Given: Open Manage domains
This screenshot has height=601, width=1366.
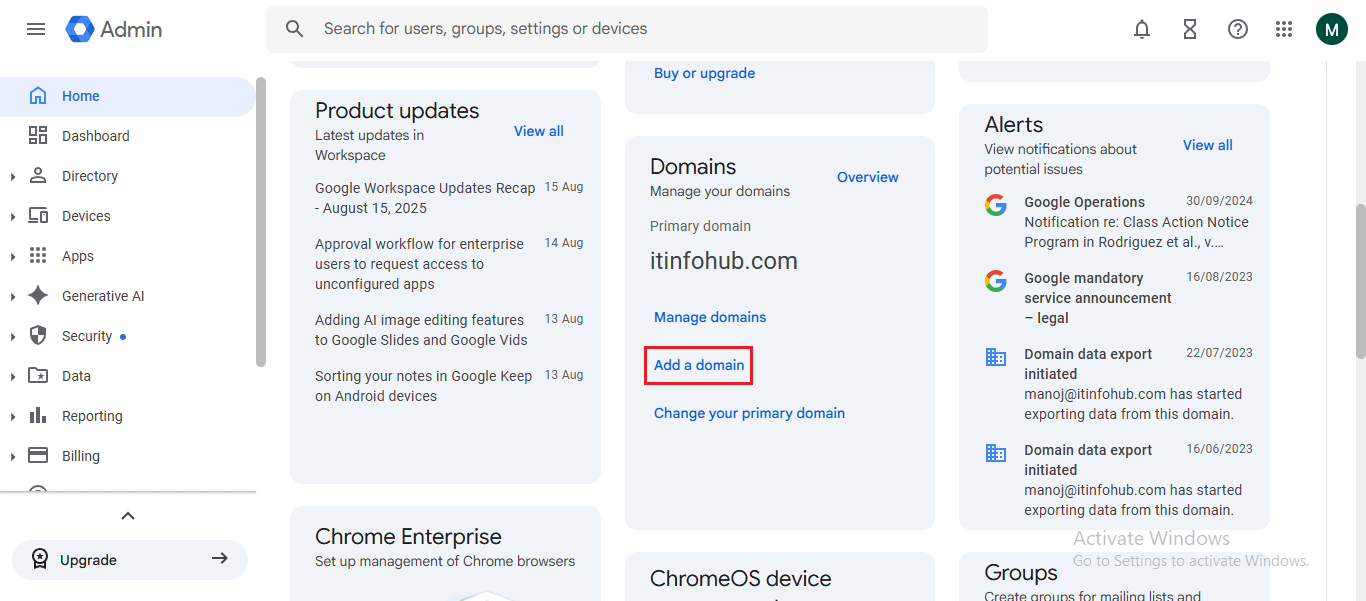Looking at the screenshot, I should [x=710, y=317].
